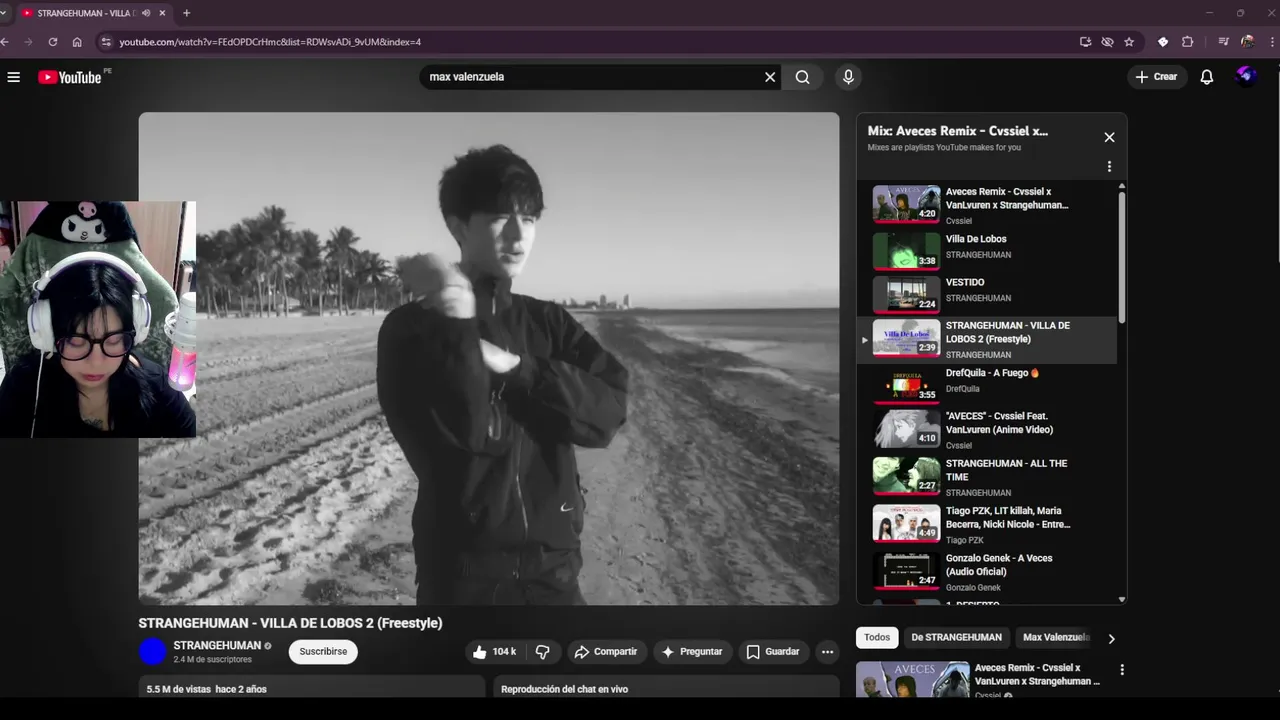Open options for recommended Aveces Remix
The height and width of the screenshot is (720, 1280).
coord(1122,670)
